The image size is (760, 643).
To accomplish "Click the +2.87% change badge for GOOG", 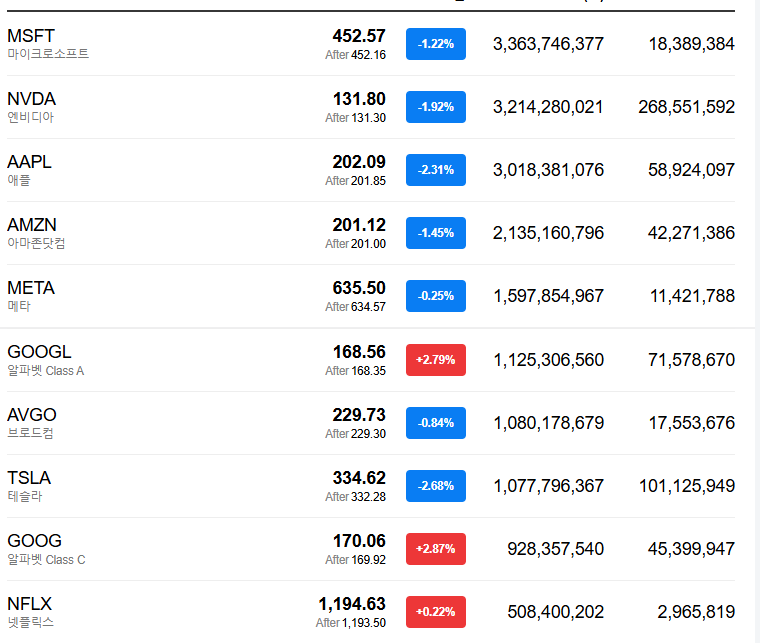I will click(436, 549).
